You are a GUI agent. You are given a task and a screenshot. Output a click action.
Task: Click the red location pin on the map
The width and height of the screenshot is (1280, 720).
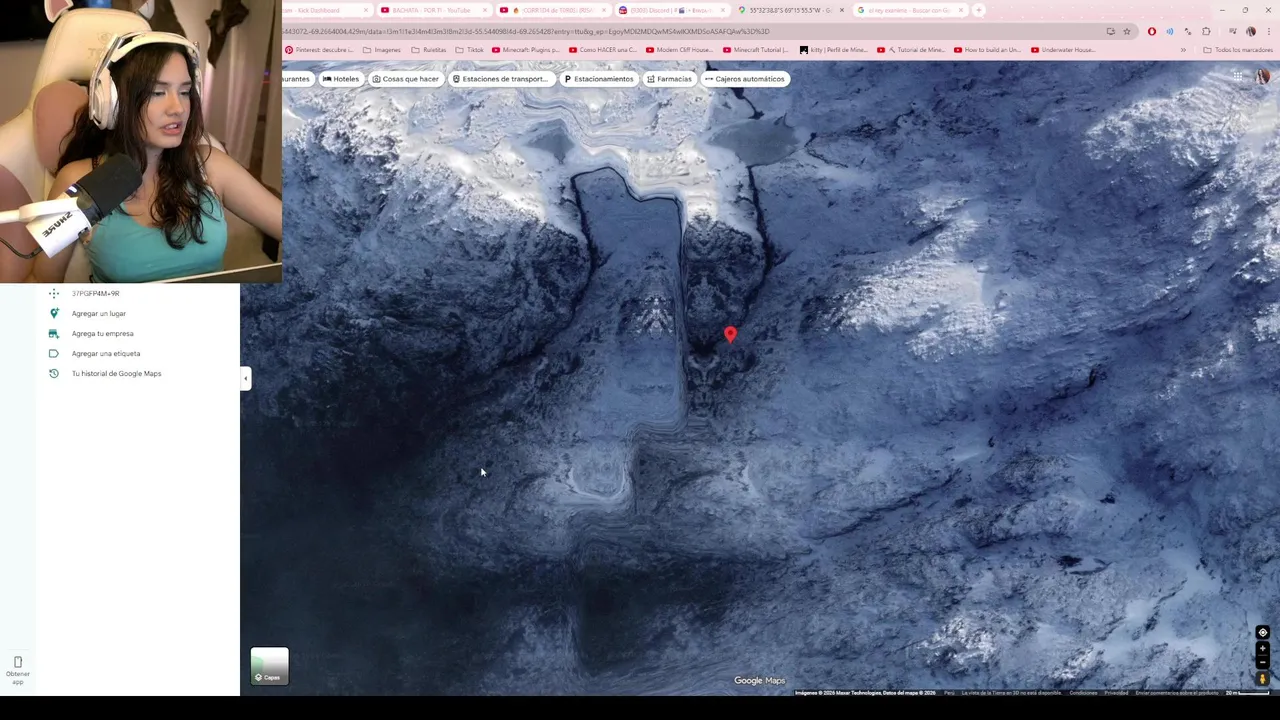click(x=730, y=335)
